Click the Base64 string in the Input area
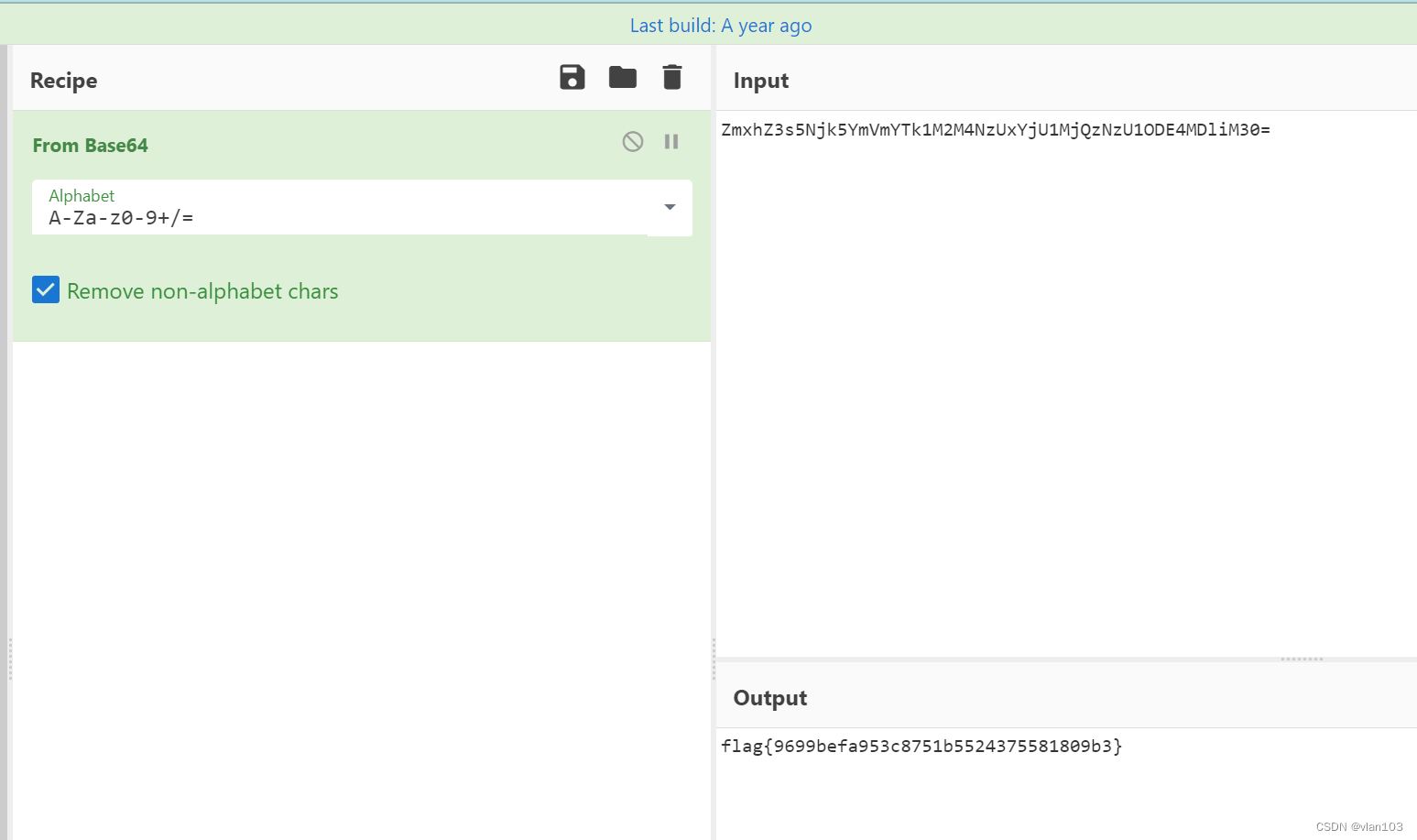Viewport: 1417px width, 840px height. click(996, 130)
